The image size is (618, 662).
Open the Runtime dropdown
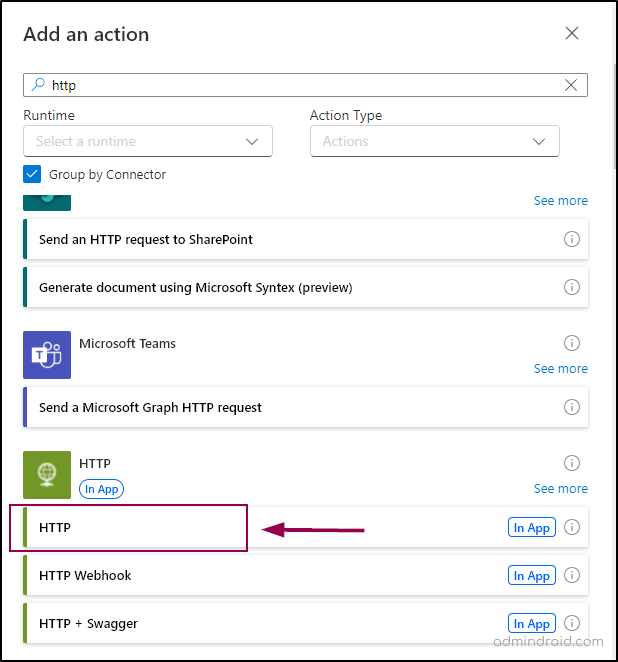pos(148,141)
